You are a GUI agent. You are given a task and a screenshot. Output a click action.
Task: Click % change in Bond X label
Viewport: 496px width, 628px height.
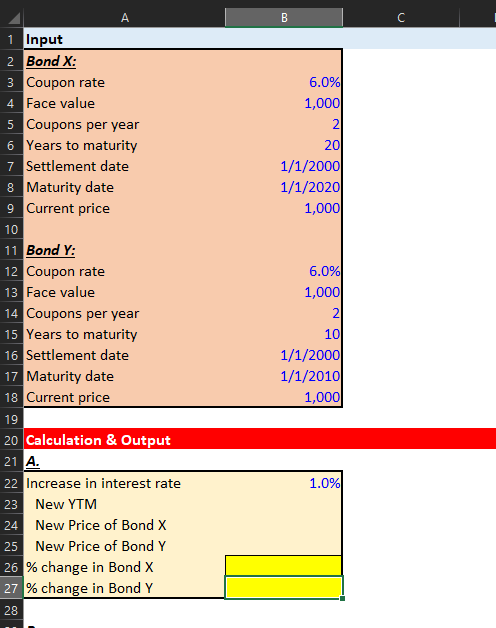click(89, 567)
